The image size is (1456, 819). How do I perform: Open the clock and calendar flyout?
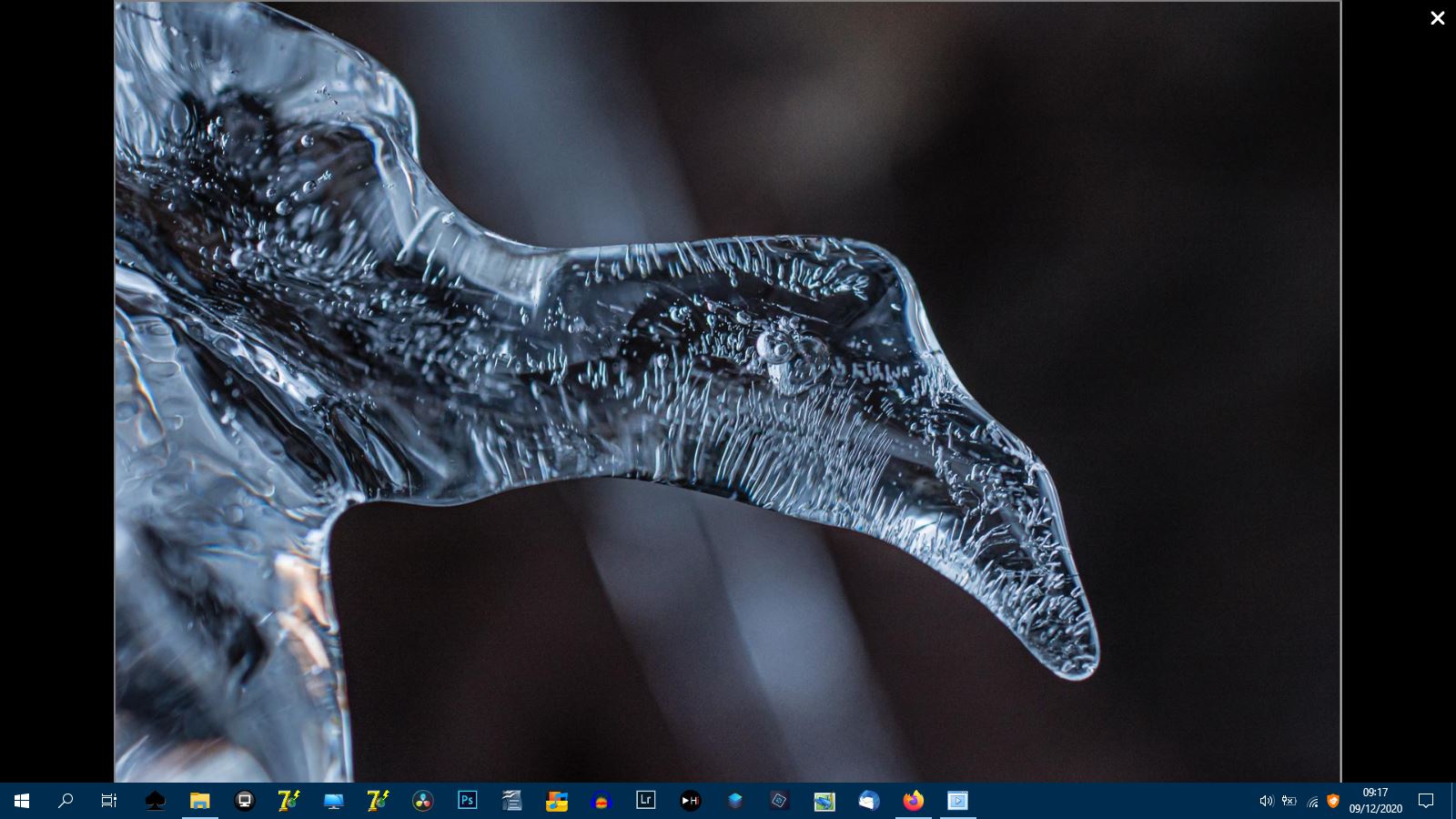(1375, 801)
